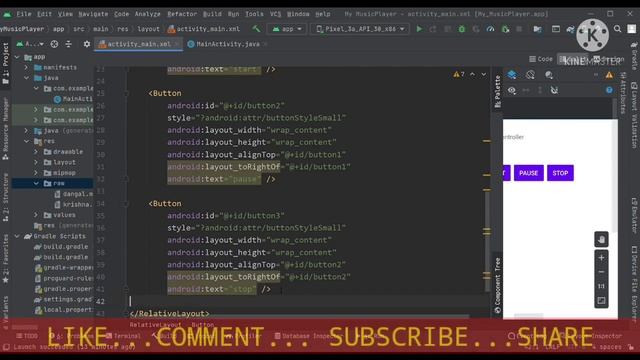The height and width of the screenshot is (360, 640).
Task: Toggle the Project tool window stripe button
Action: click(x=5, y=62)
